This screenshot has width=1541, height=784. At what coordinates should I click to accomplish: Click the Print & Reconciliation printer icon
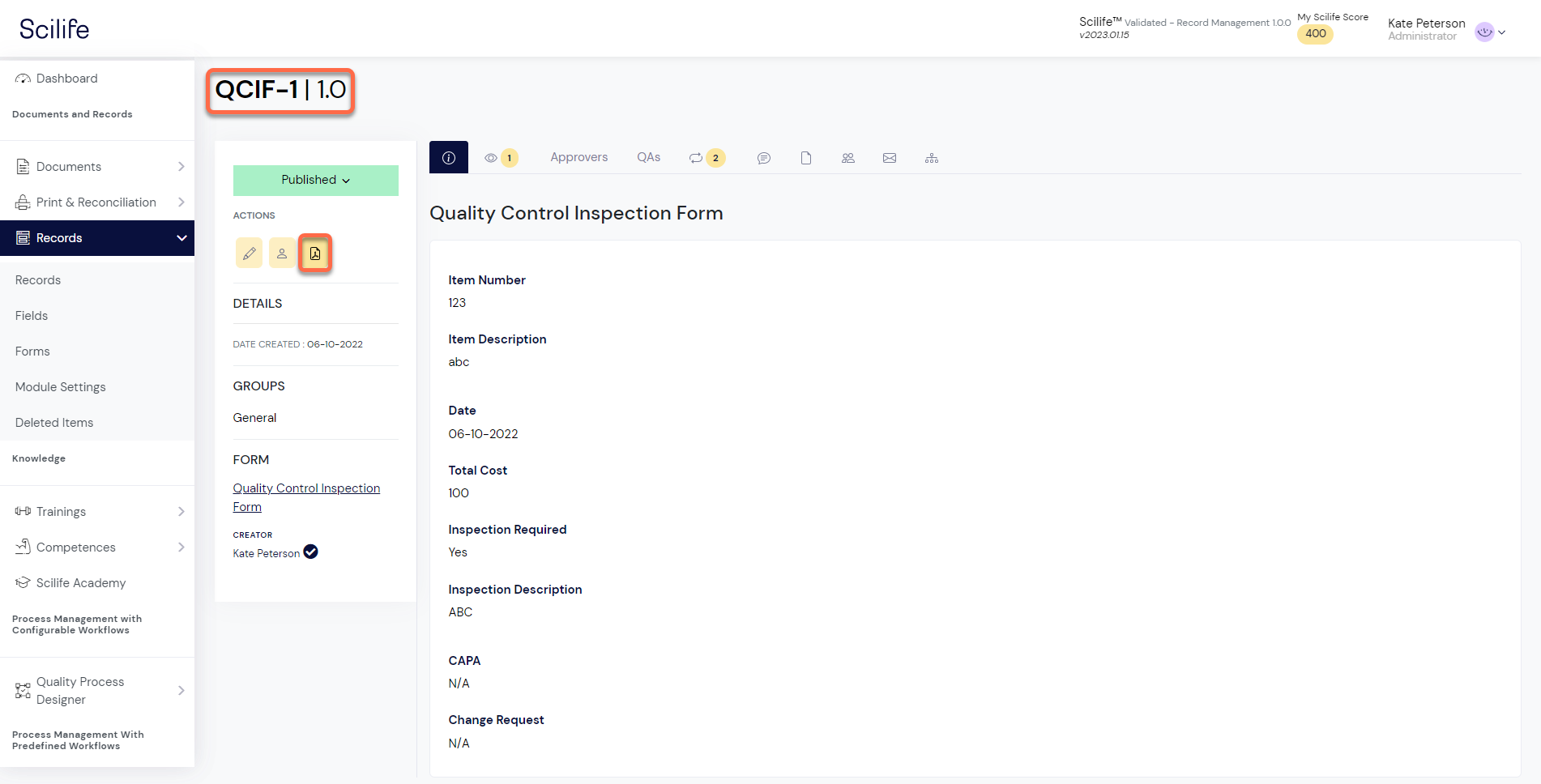pos(23,202)
